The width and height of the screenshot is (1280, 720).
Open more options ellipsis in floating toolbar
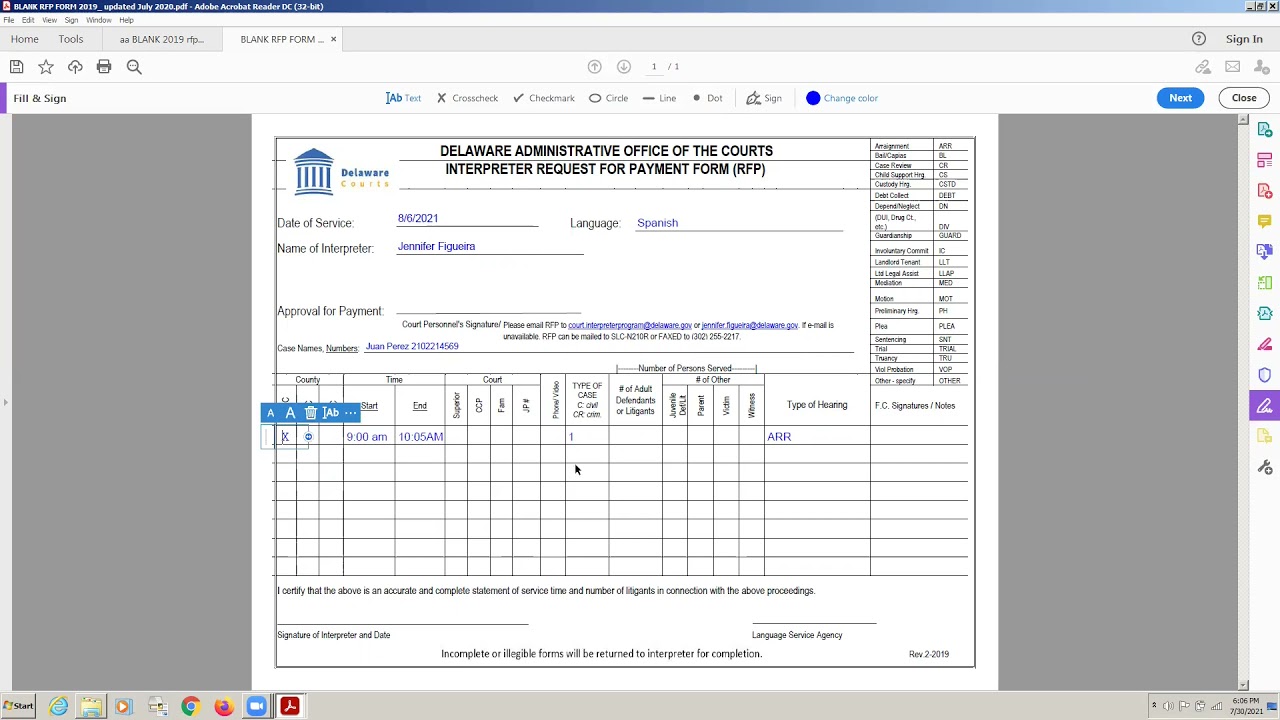click(350, 413)
